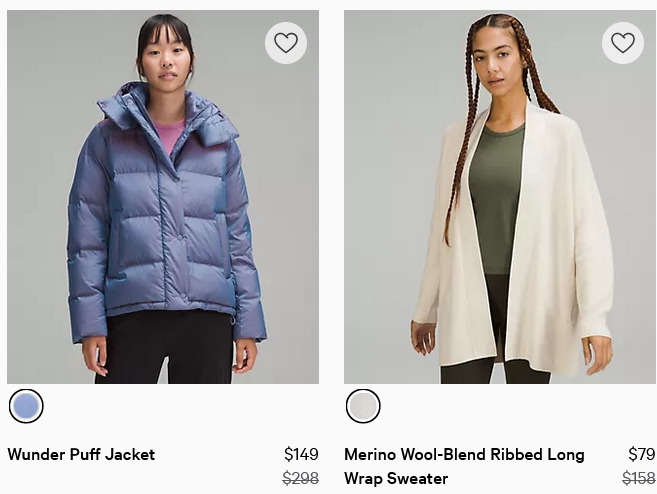657x494 pixels.
Task: Open the Wunder Puff Jacket product title
Action: click(x=81, y=454)
